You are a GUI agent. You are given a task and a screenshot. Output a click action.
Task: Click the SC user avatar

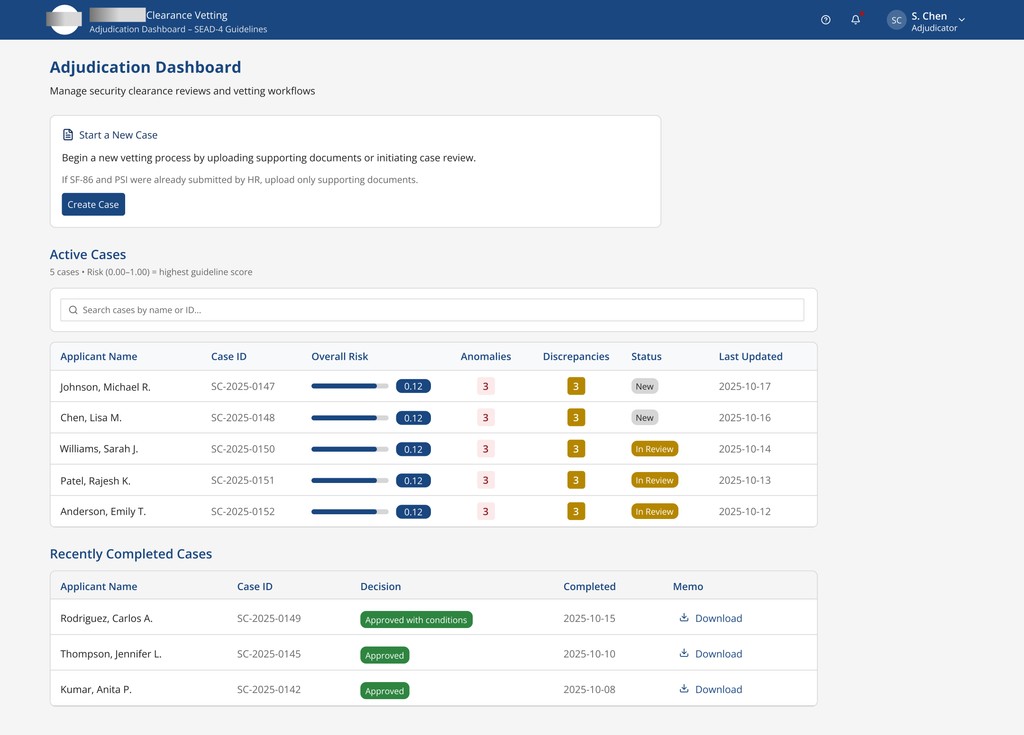(x=896, y=20)
